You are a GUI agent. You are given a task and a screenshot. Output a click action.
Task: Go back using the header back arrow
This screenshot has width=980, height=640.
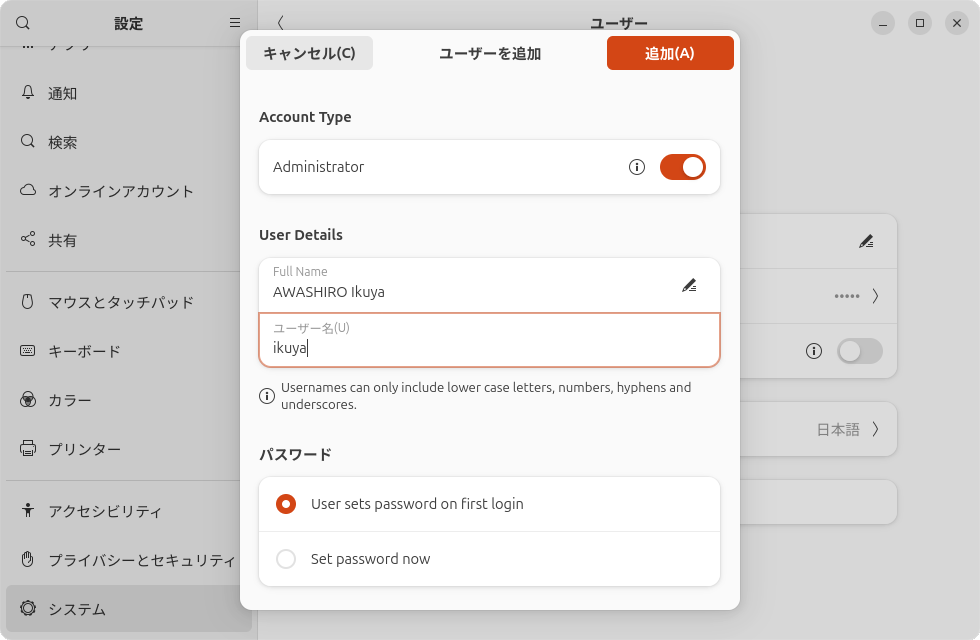click(x=281, y=23)
